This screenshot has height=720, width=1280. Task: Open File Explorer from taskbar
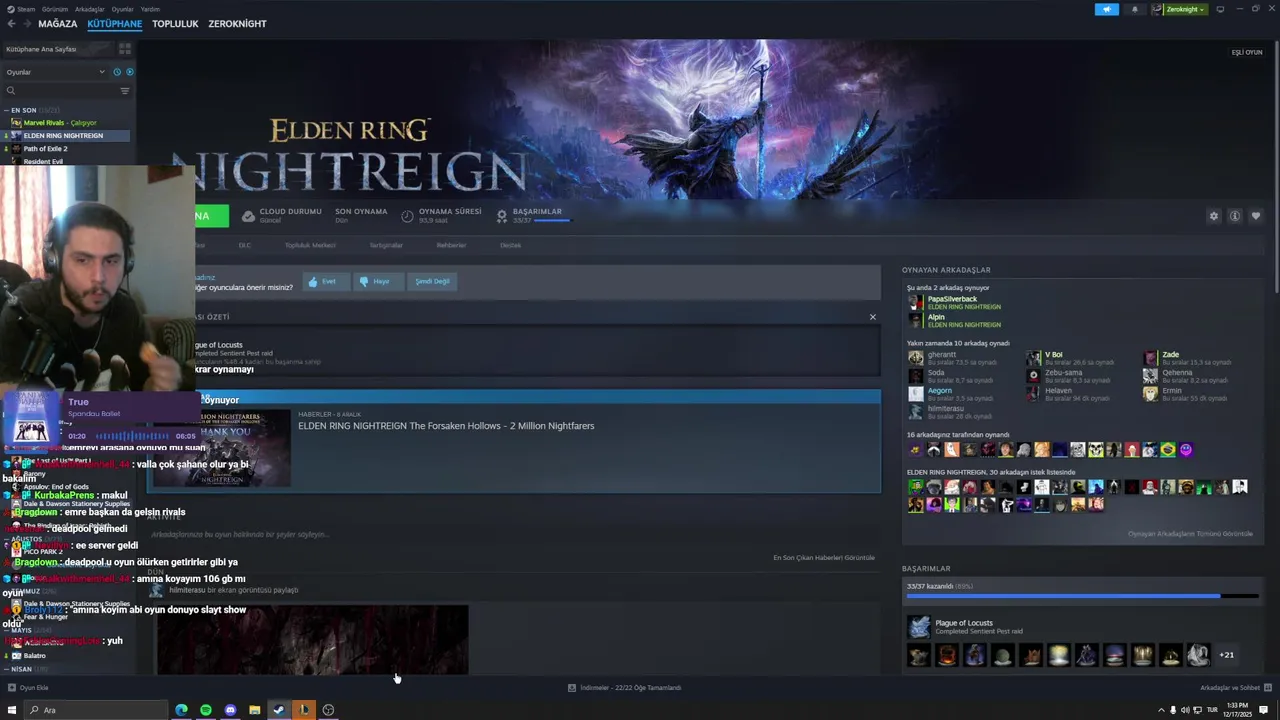tap(254, 710)
